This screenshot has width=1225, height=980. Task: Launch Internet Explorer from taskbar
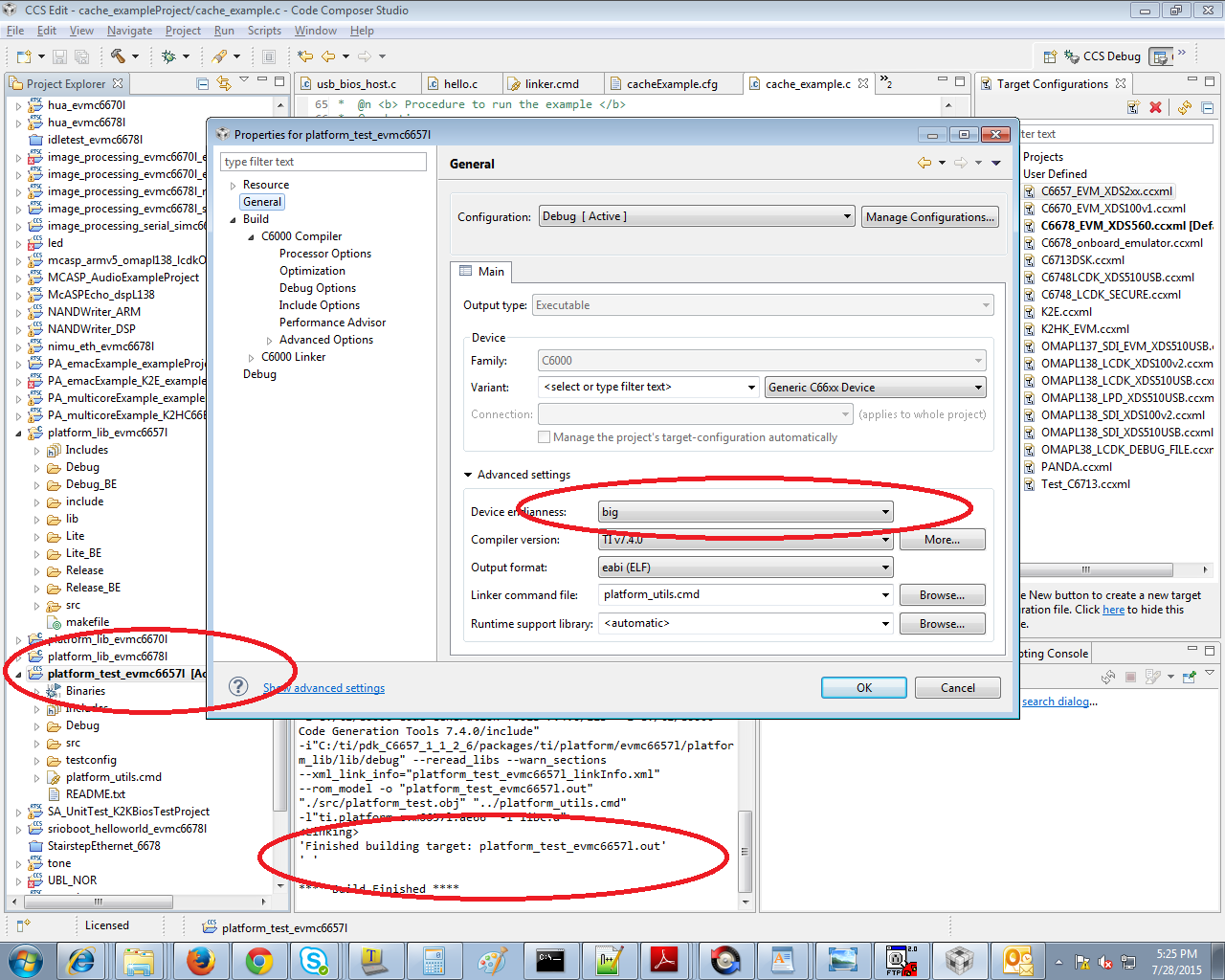pos(81,960)
